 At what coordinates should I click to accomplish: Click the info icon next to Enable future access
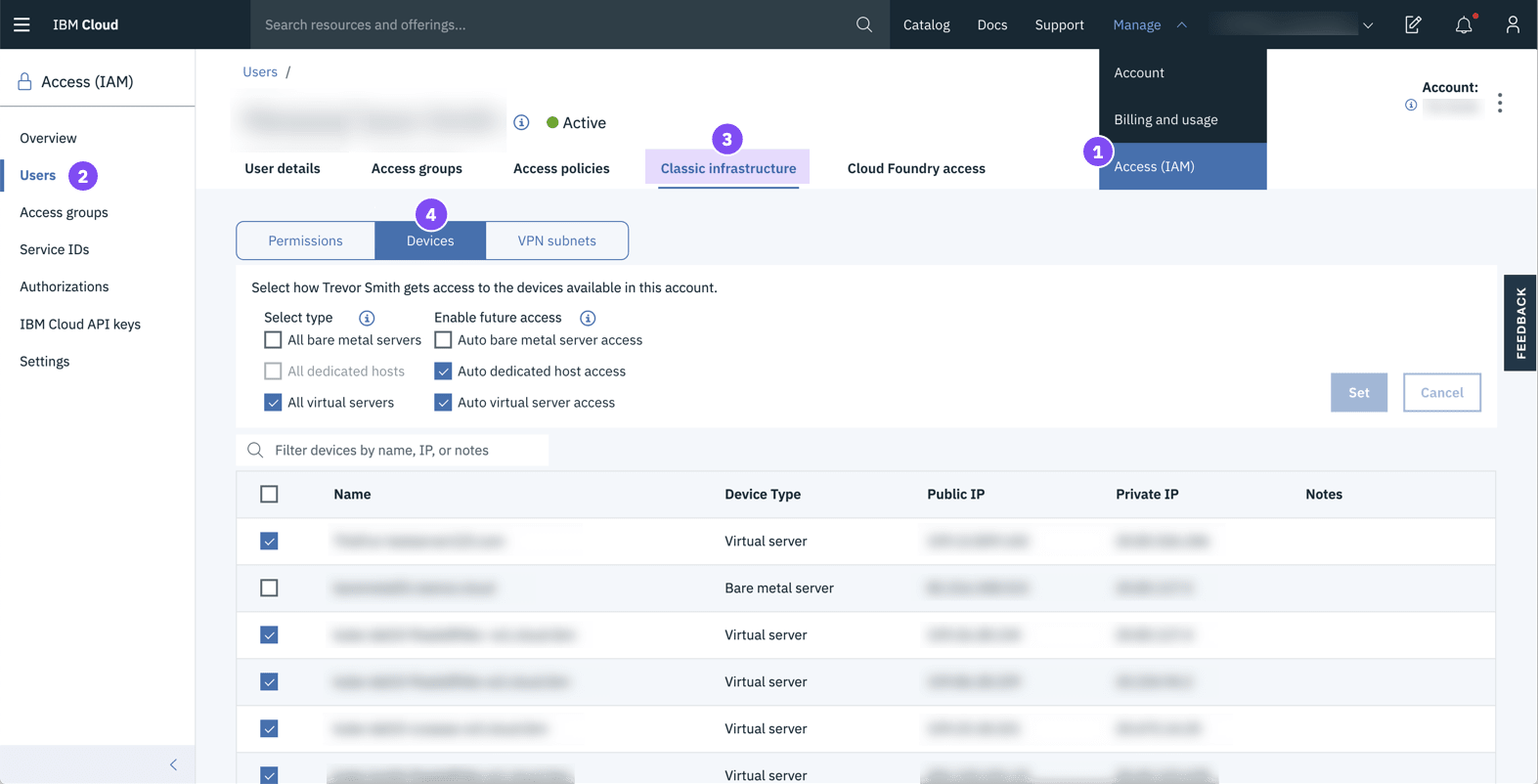point(588,318)
